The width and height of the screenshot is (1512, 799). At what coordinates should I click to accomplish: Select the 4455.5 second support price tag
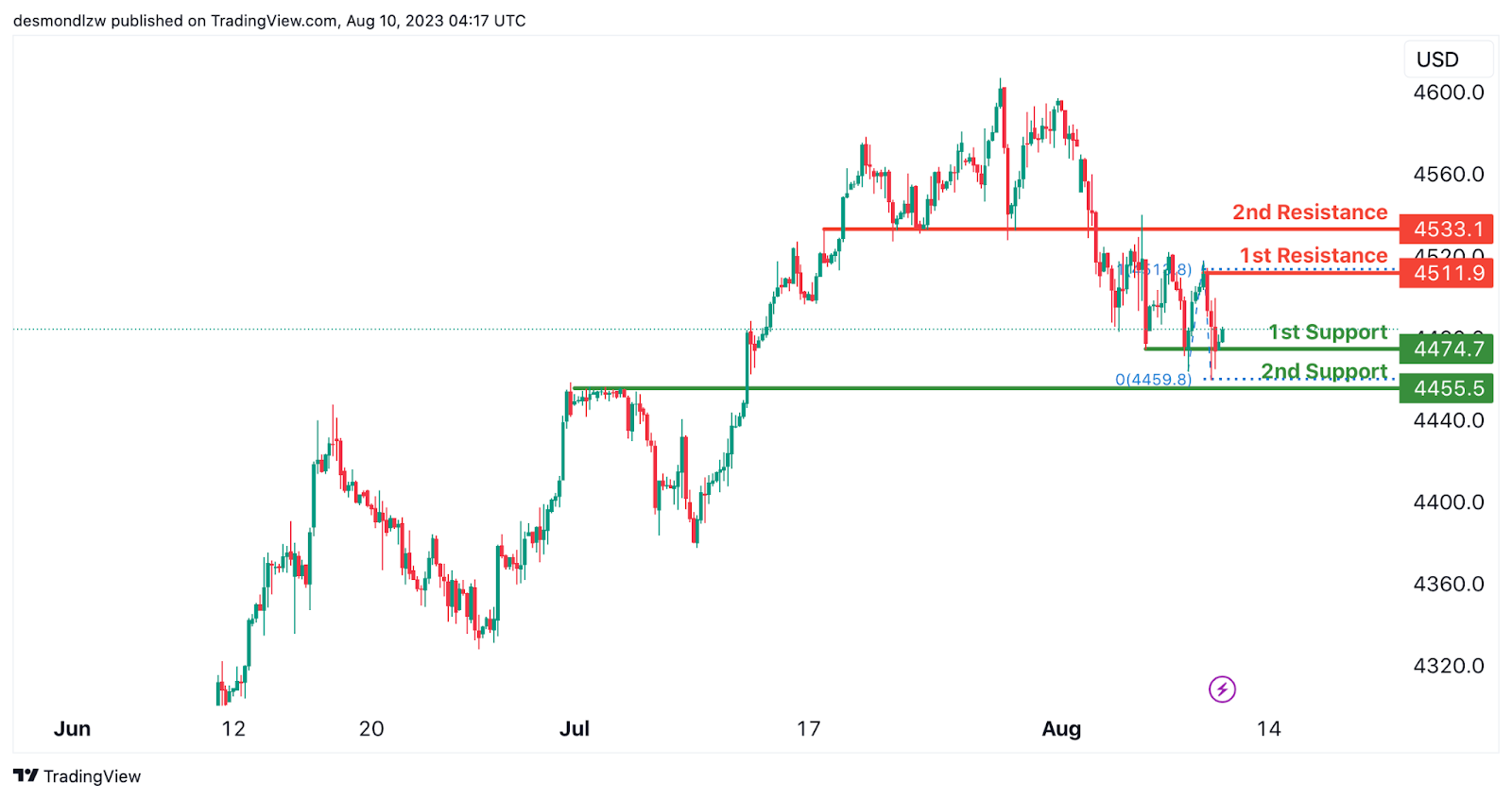point(1447,388)
